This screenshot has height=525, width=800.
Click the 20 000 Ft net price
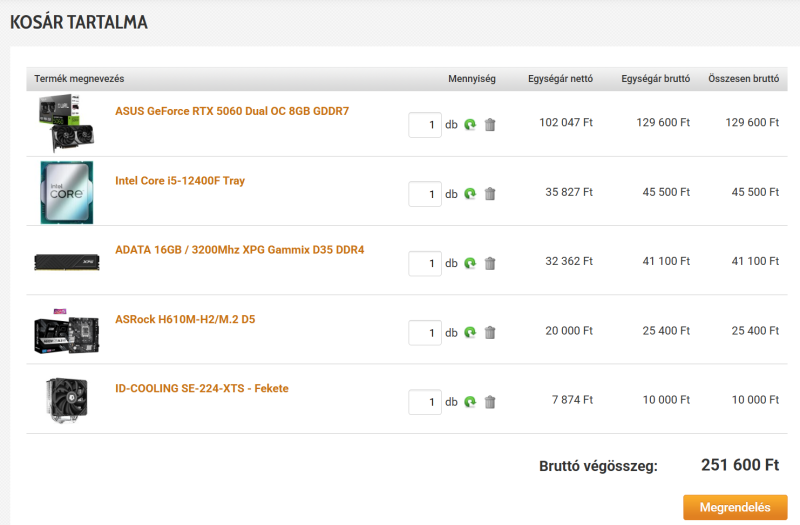click(569, 331)
